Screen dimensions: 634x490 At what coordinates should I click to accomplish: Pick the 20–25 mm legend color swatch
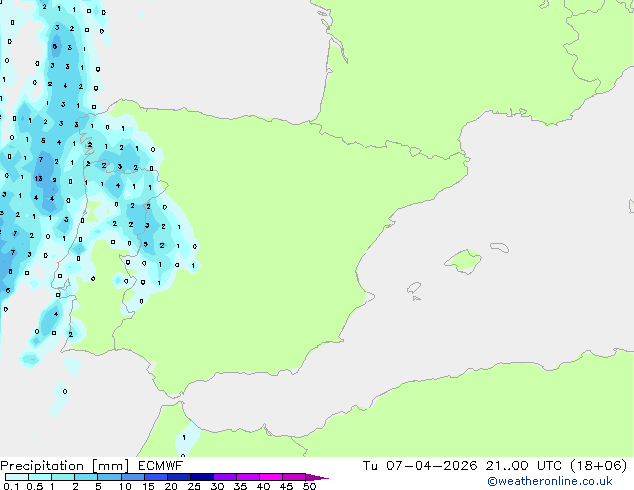(178, 477)
